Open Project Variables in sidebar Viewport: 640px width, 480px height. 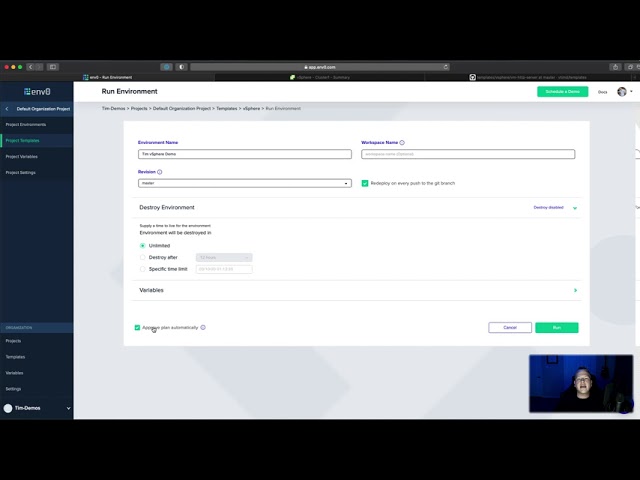click(x=22, y=157)
